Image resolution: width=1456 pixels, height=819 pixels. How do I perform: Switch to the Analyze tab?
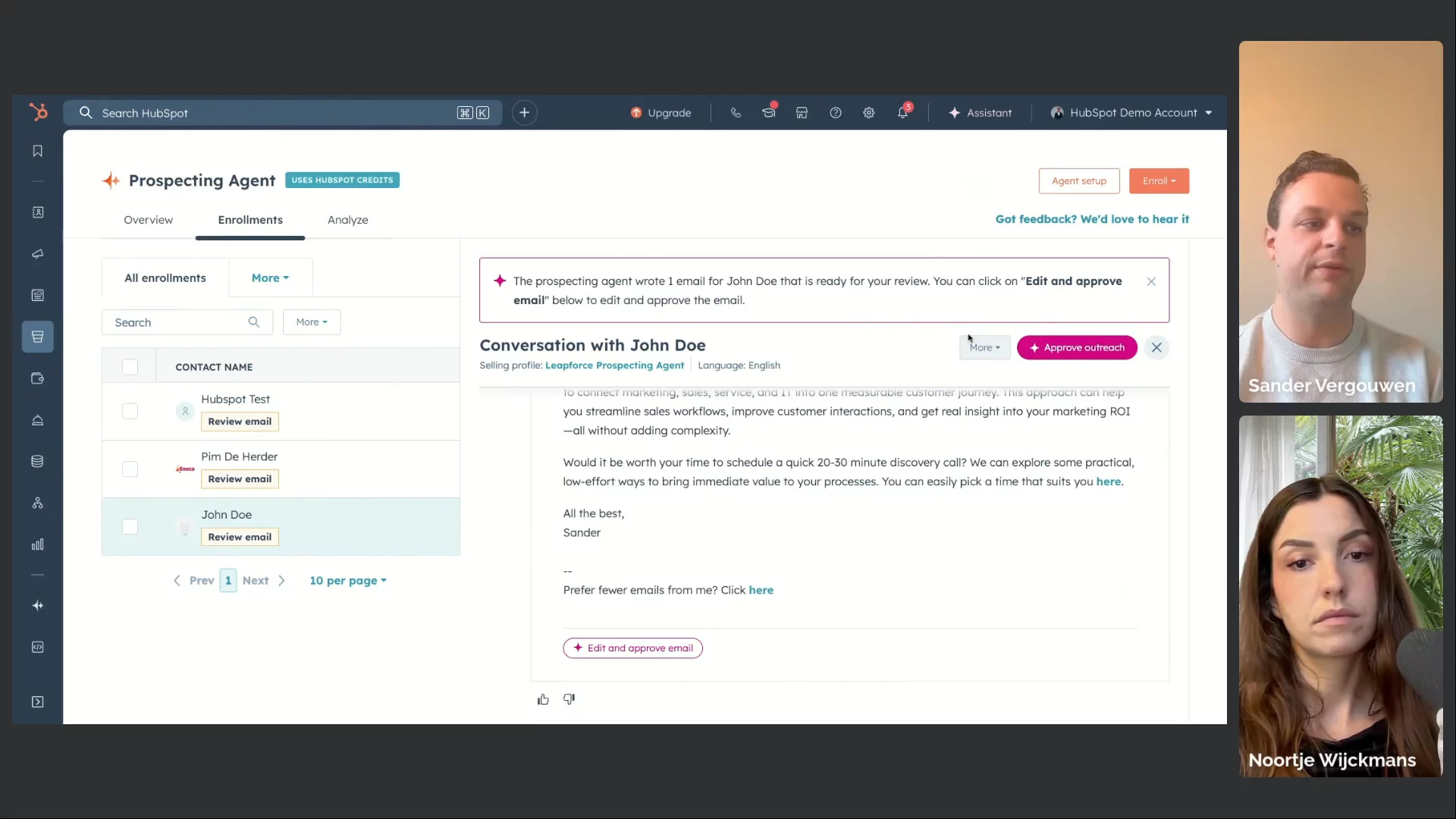[x=348, y=220]
